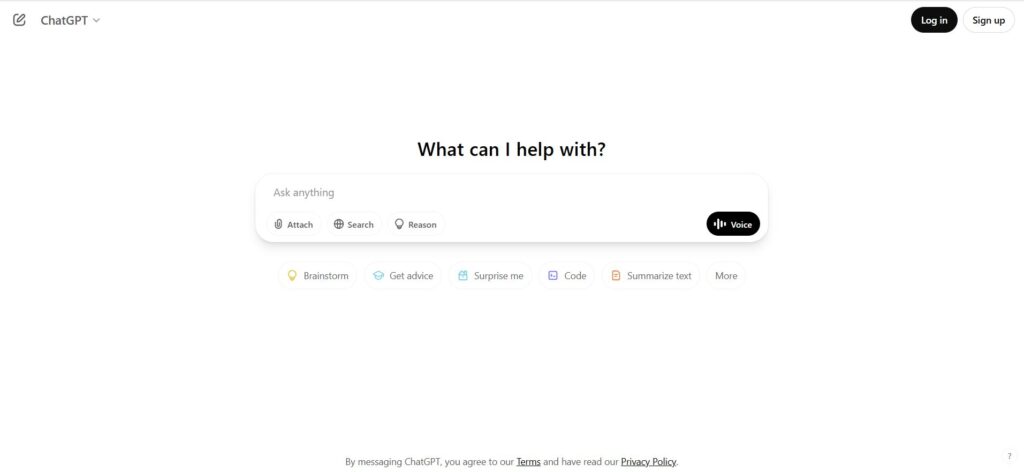This screenshot has width=1024, height=472.
Task: Choose the Surprise me suggestion
Action: [490, 275]
